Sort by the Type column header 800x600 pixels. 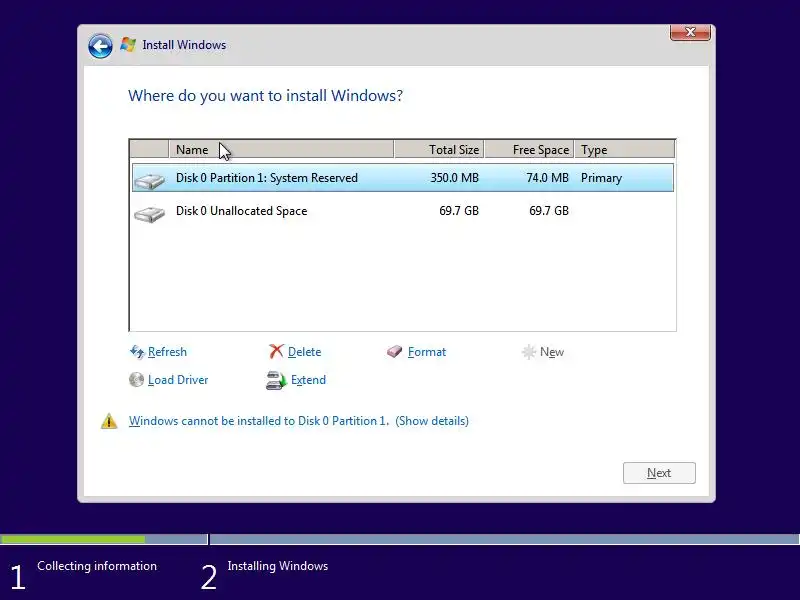pyautogui.click(x=624, y=149)
